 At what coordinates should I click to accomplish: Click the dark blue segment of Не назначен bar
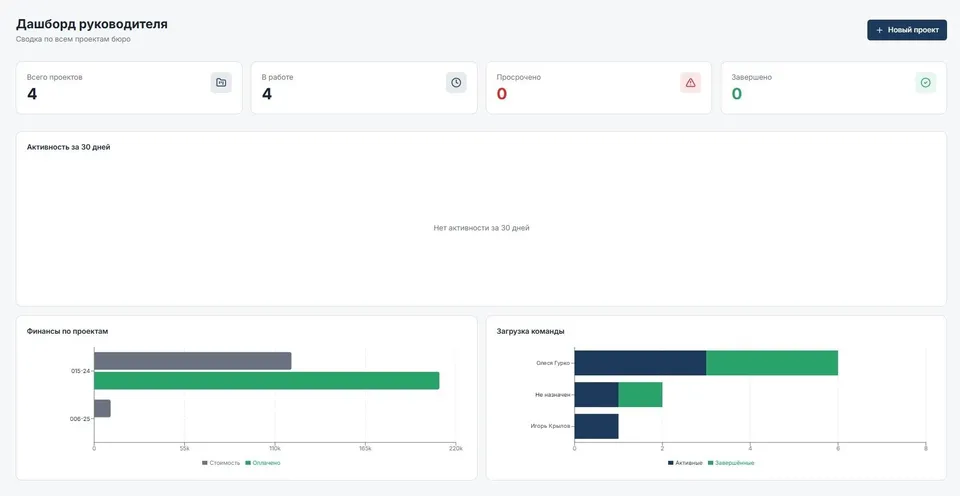[x=596, y=395]
